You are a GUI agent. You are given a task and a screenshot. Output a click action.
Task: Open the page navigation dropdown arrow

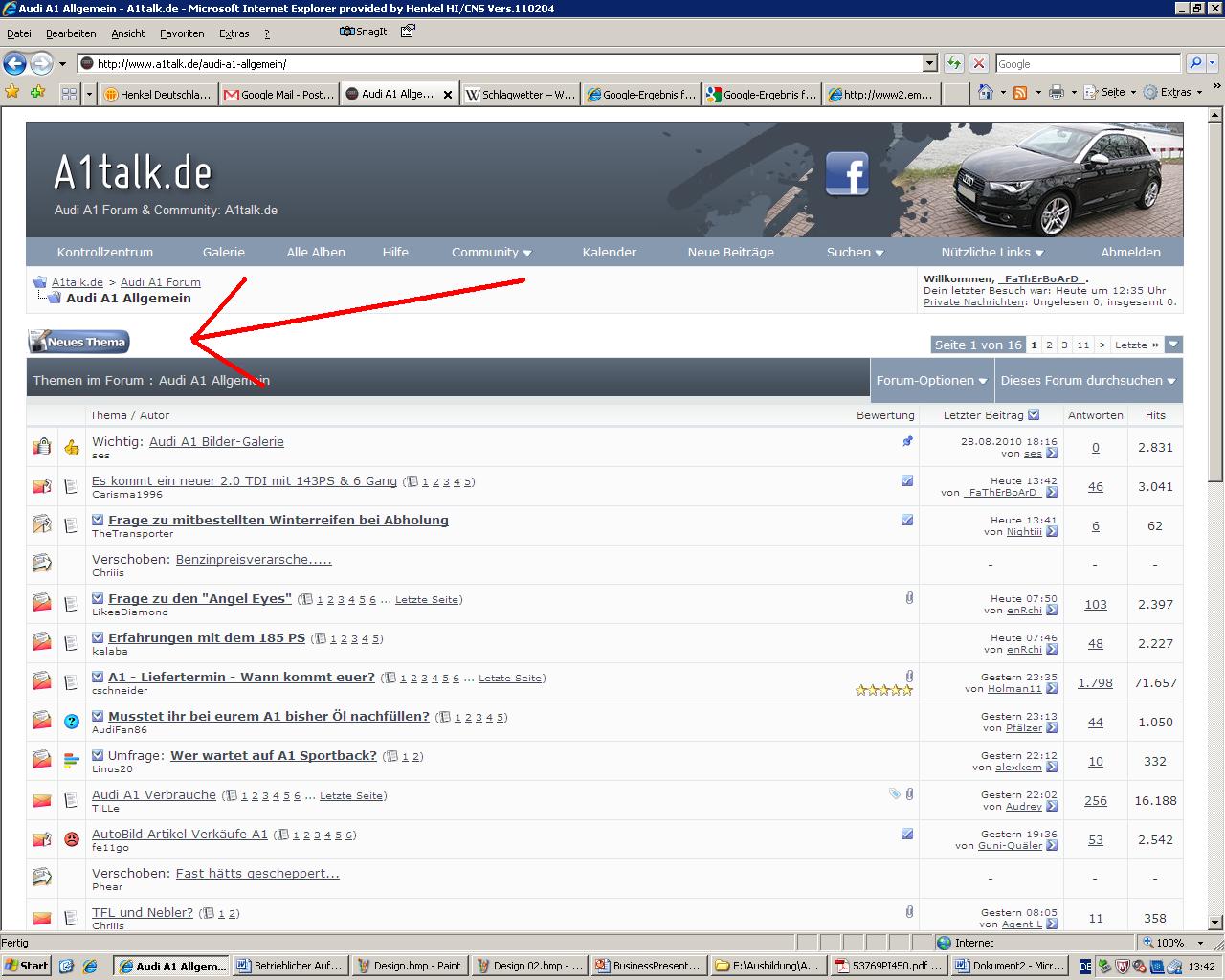(x=1174, y=345)
